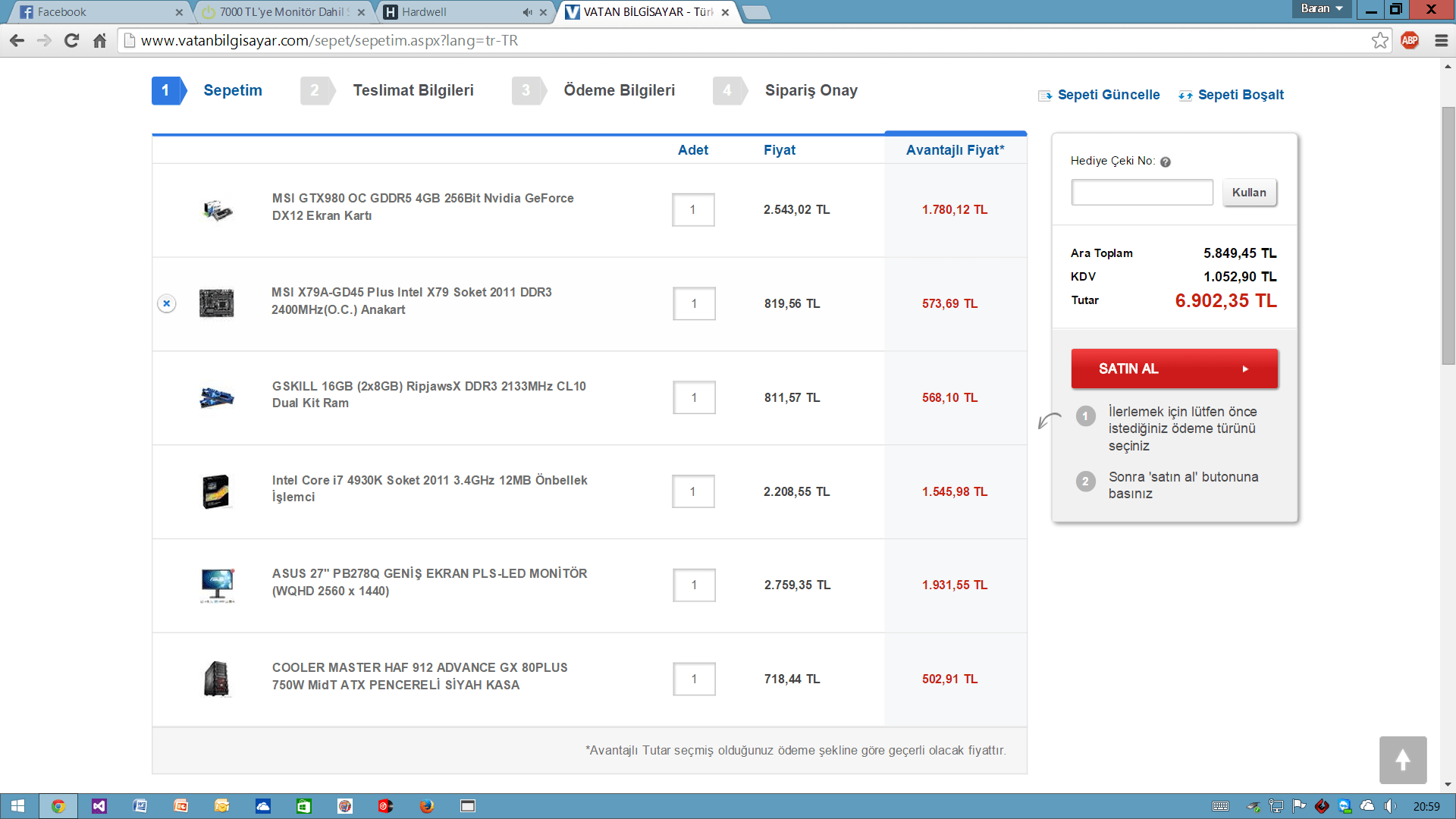Open Chrome menu hamburger icon

tap(1441, 41)
